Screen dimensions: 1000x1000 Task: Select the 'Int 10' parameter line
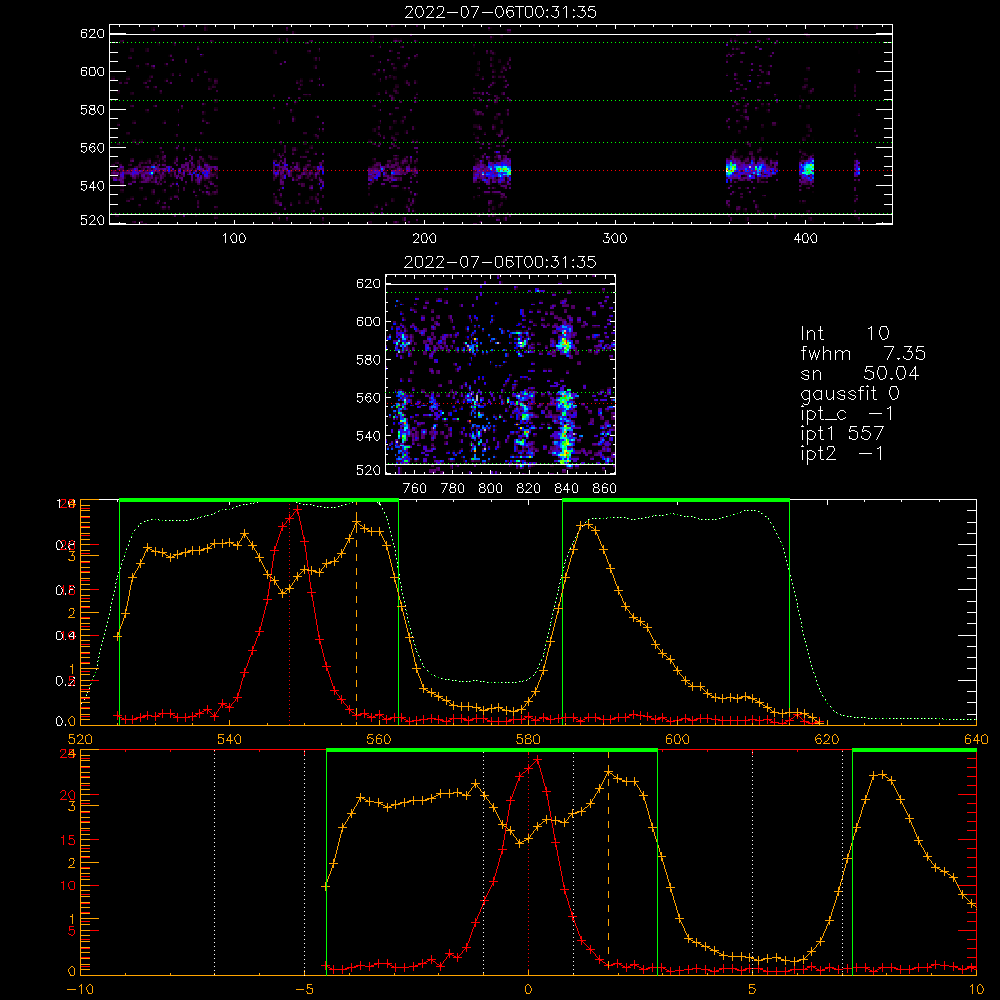[x=845, y=333]
